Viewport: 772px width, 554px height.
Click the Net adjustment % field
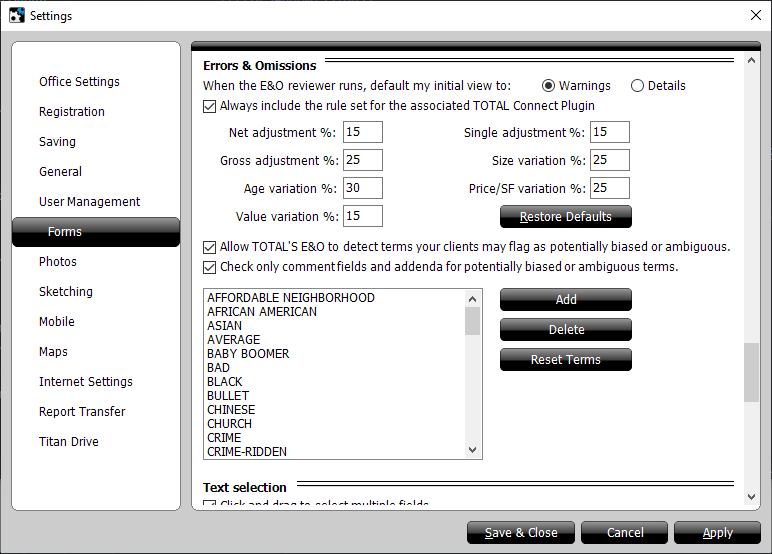362,132
